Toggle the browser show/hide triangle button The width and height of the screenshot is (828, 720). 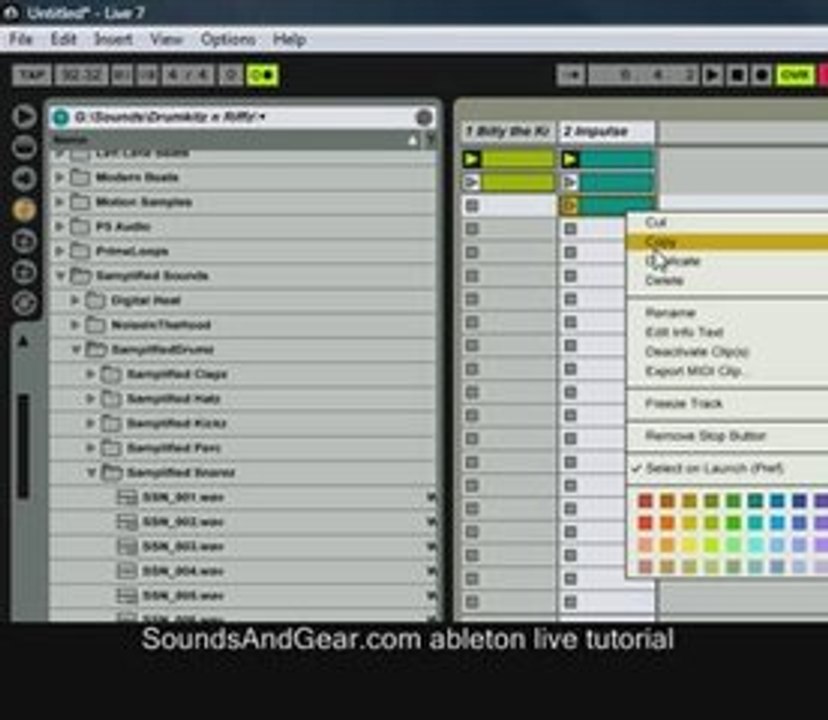pos(24,116)
